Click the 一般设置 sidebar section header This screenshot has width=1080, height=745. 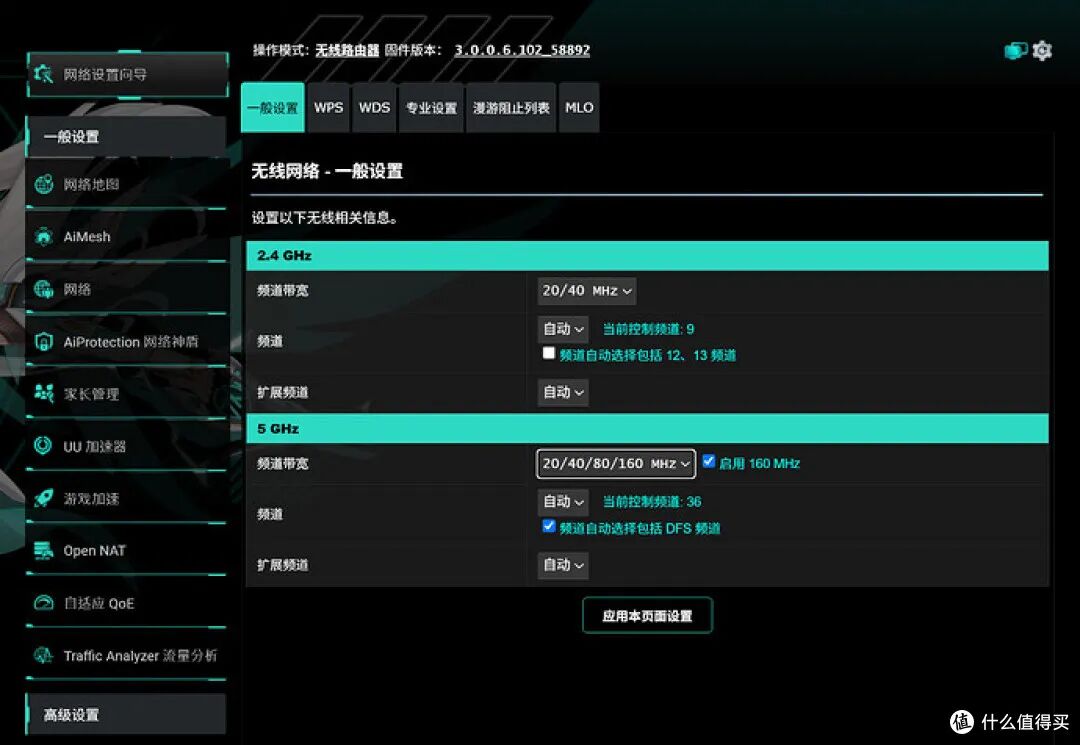126,136
